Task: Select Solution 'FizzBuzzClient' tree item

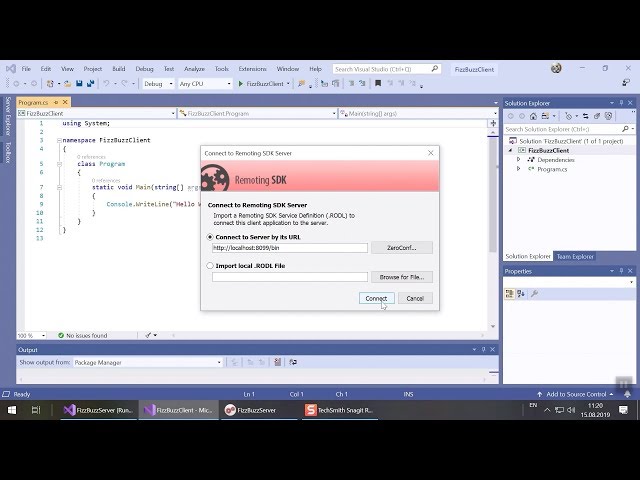Action: pyautogui.click(x=567, y=141)
